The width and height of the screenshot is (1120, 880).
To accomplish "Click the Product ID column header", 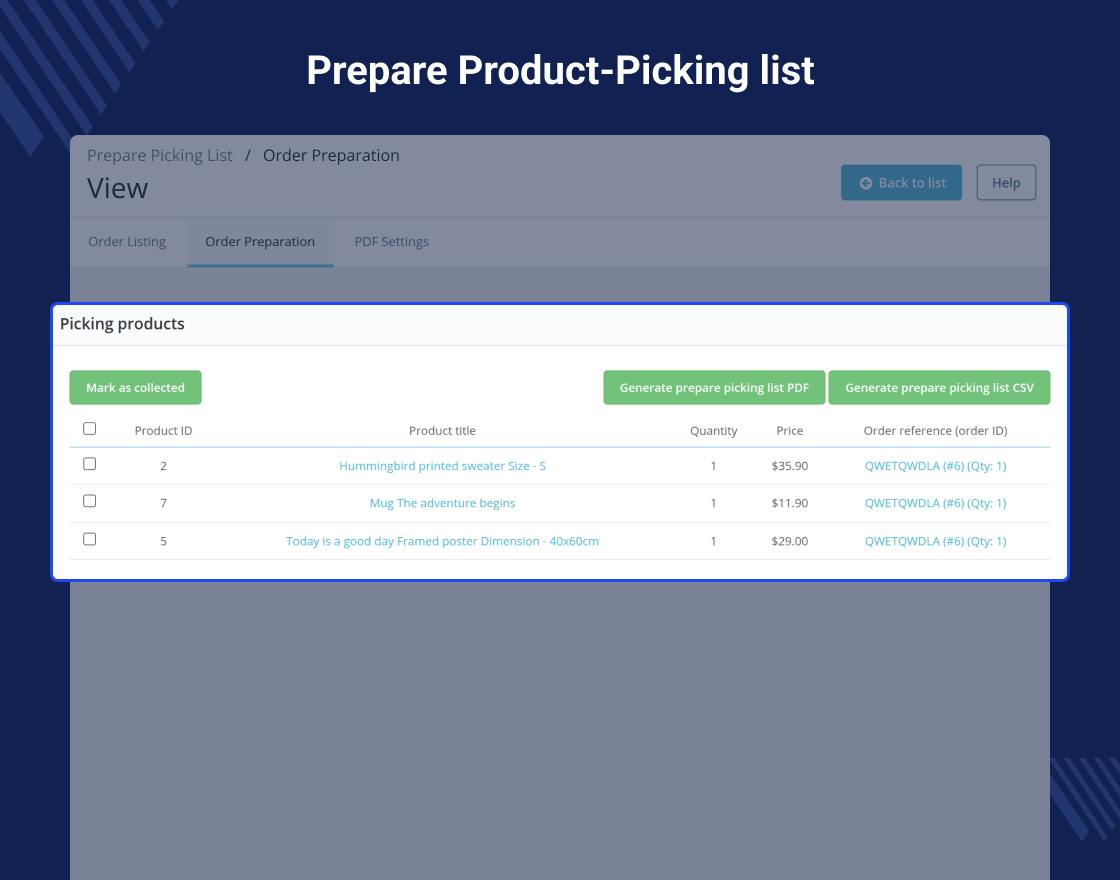I will coord(164,431).
